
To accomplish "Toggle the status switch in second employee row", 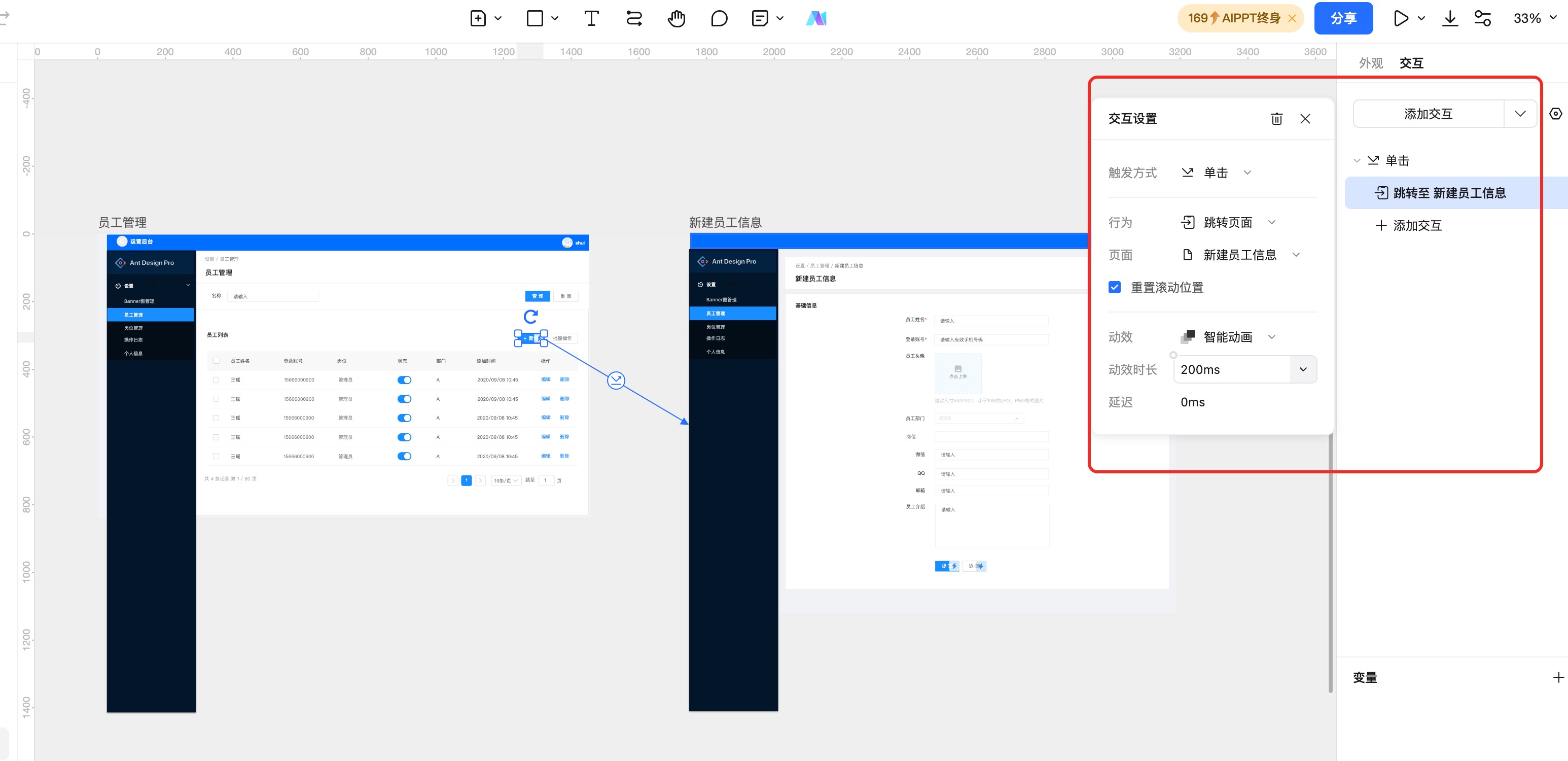I will pyautogui.click(x=404, y=399).
